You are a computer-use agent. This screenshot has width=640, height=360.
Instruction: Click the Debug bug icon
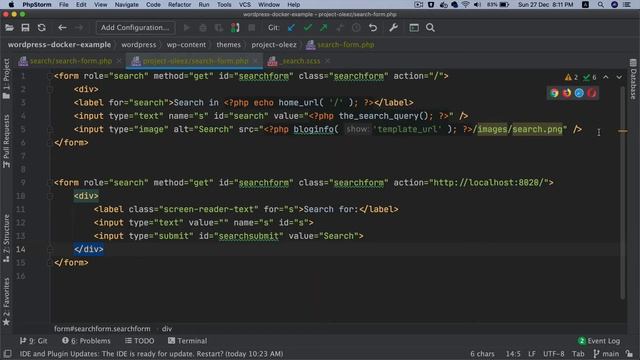pos(203,28)
